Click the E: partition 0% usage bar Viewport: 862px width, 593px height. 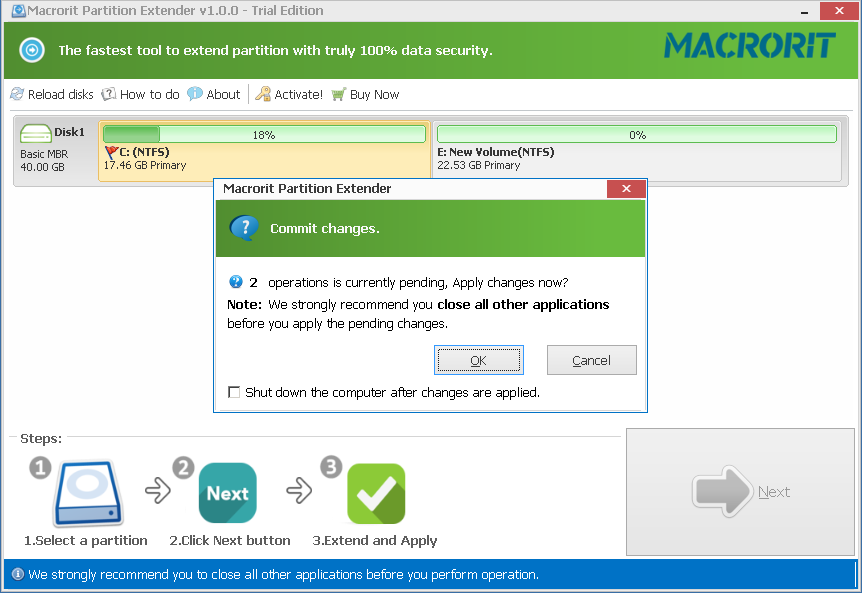(637, 134)
